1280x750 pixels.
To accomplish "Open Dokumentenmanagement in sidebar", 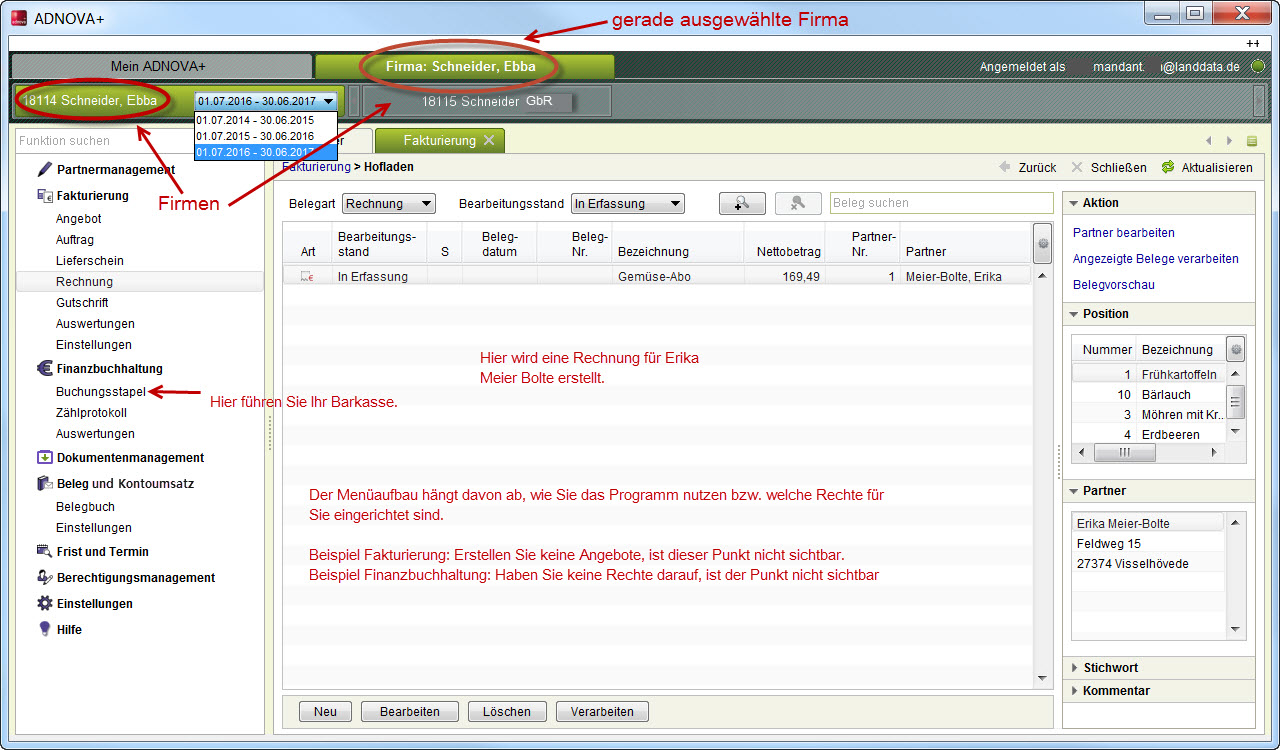I will click(130, 458).
